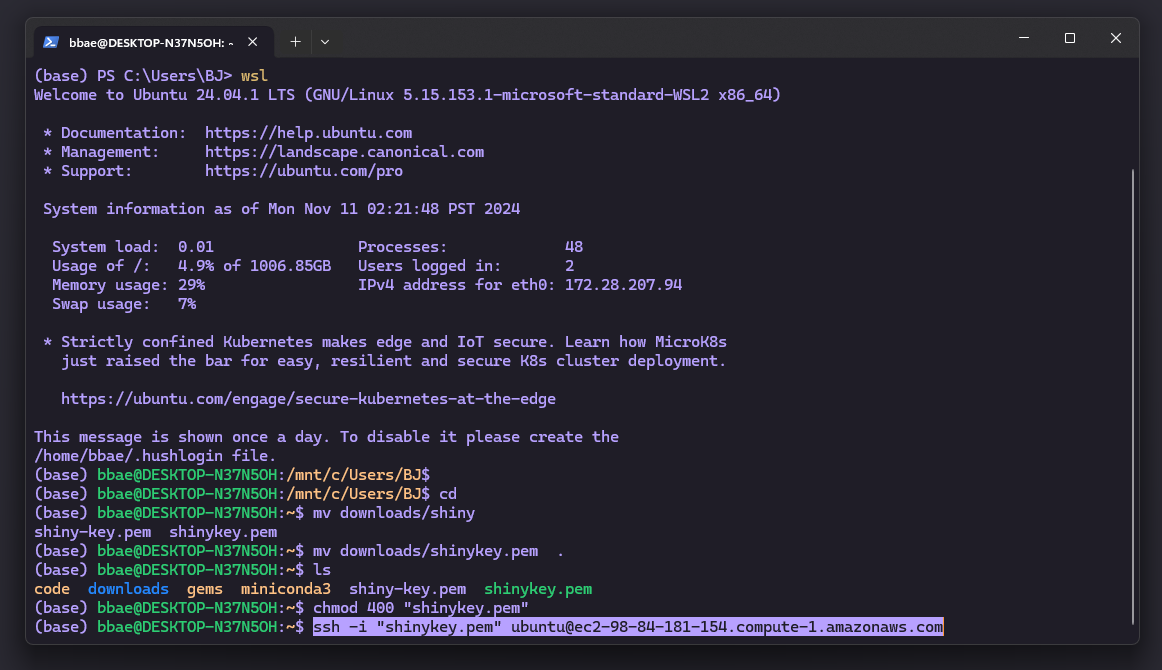
Task: Click the gems directory in ls output
Action: (x=204, y=588)
